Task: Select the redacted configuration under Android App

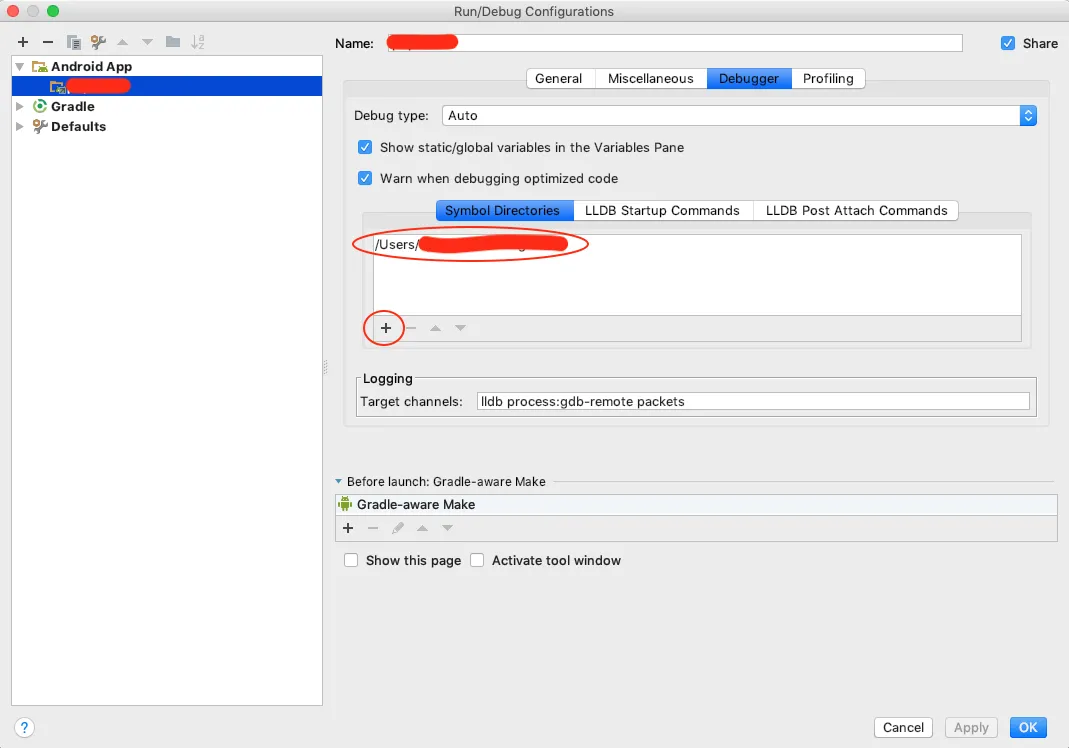Action: click(166, 86)
